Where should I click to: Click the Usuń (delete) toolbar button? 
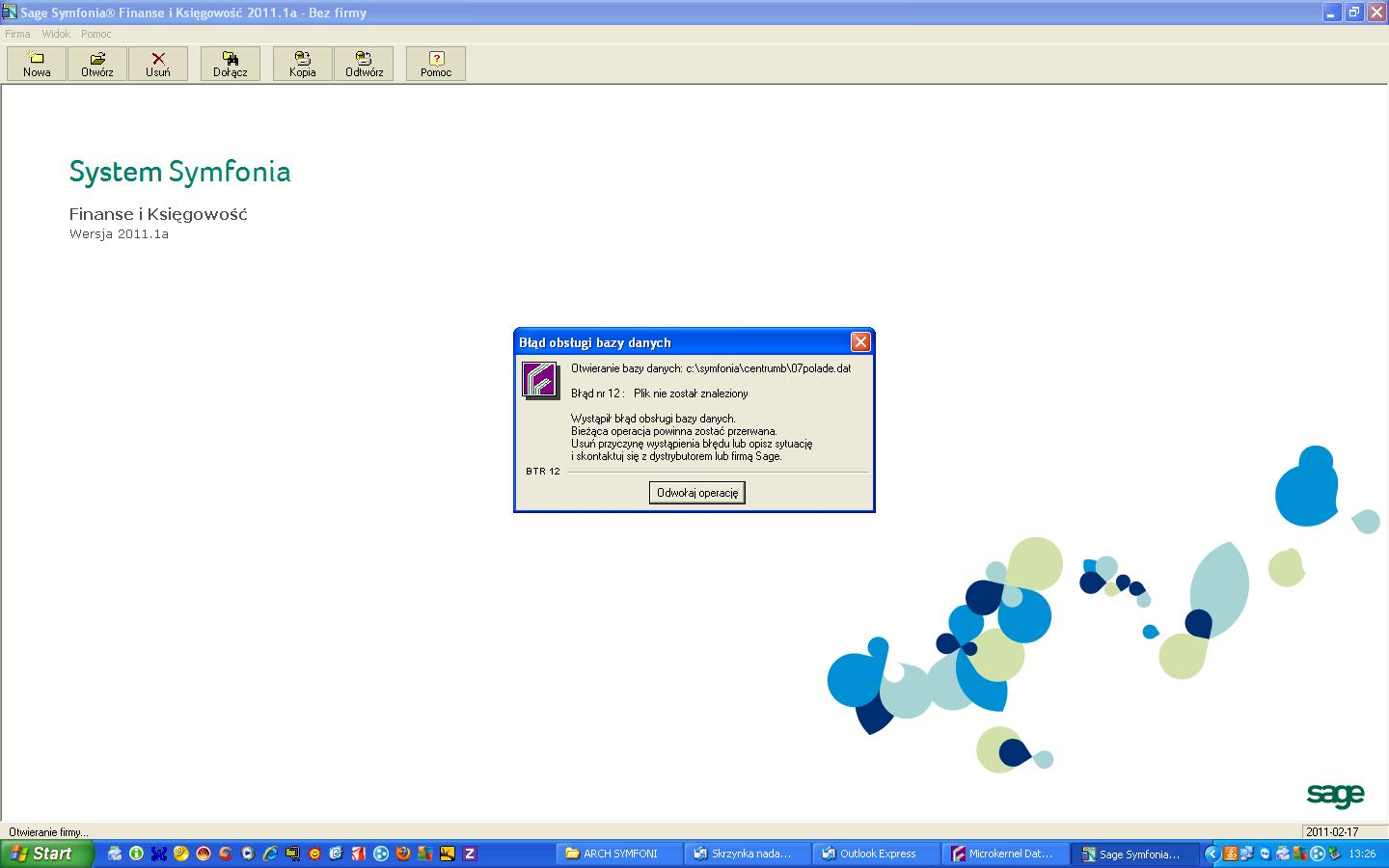tap(158, 64)
